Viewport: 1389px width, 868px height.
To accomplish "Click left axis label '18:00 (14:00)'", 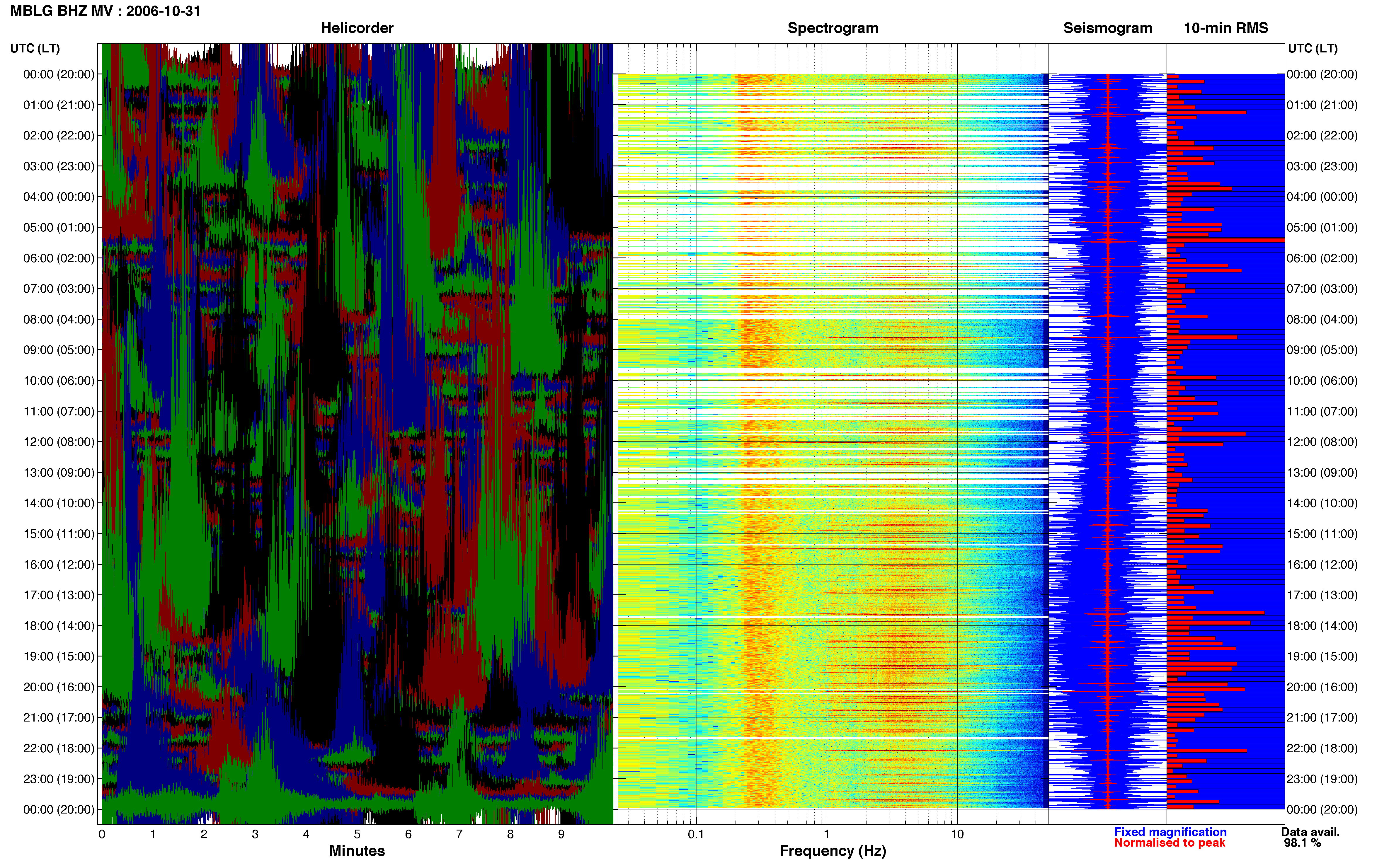I will tap(59, 626).
